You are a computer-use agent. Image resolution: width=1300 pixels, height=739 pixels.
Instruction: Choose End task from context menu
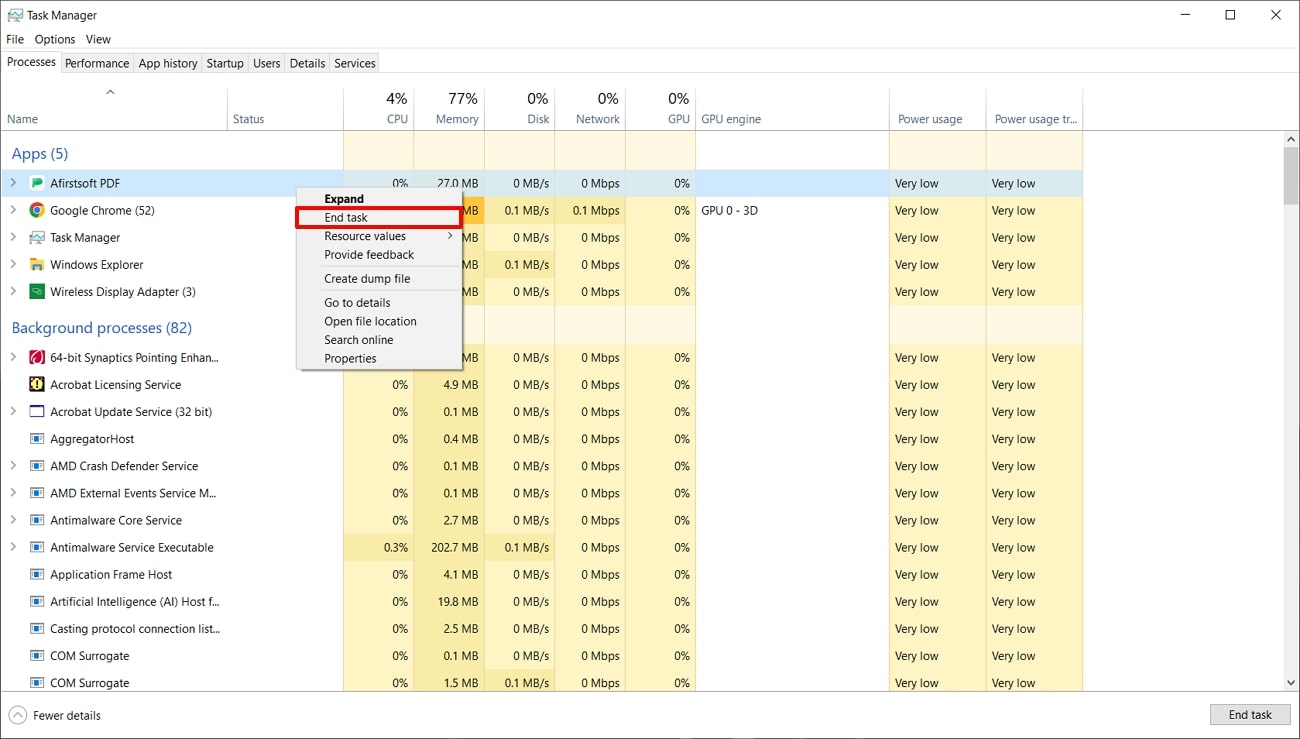point(379,217)
